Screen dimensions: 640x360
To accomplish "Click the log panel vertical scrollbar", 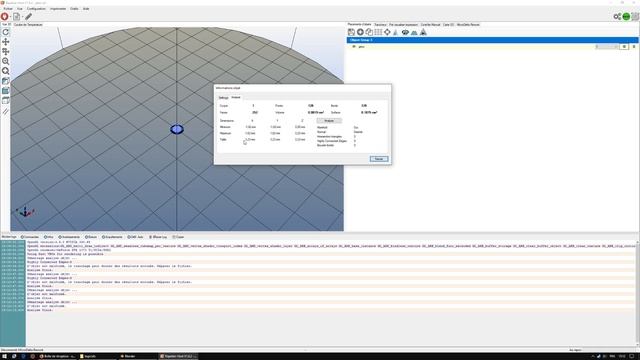I will 637,294.
